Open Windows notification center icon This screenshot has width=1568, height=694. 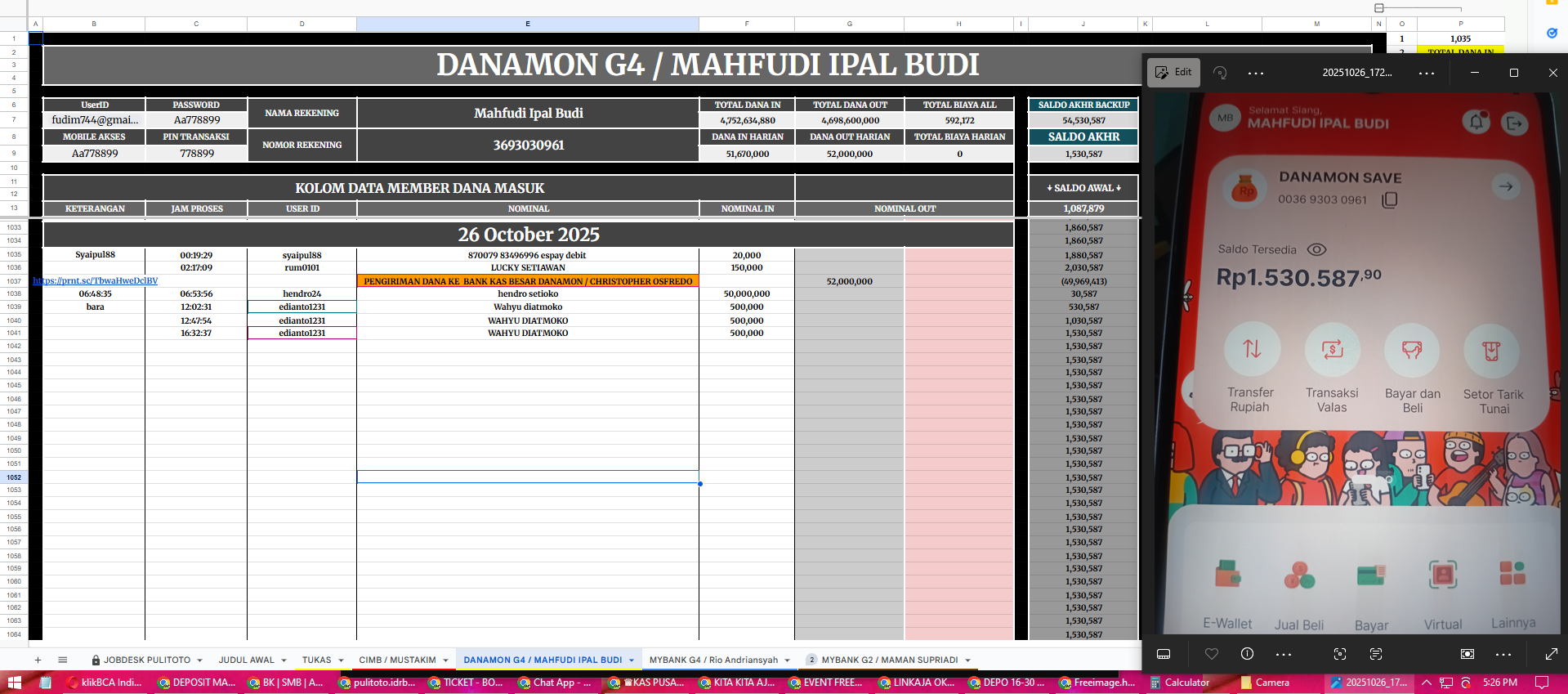(x=1542, y=683)
